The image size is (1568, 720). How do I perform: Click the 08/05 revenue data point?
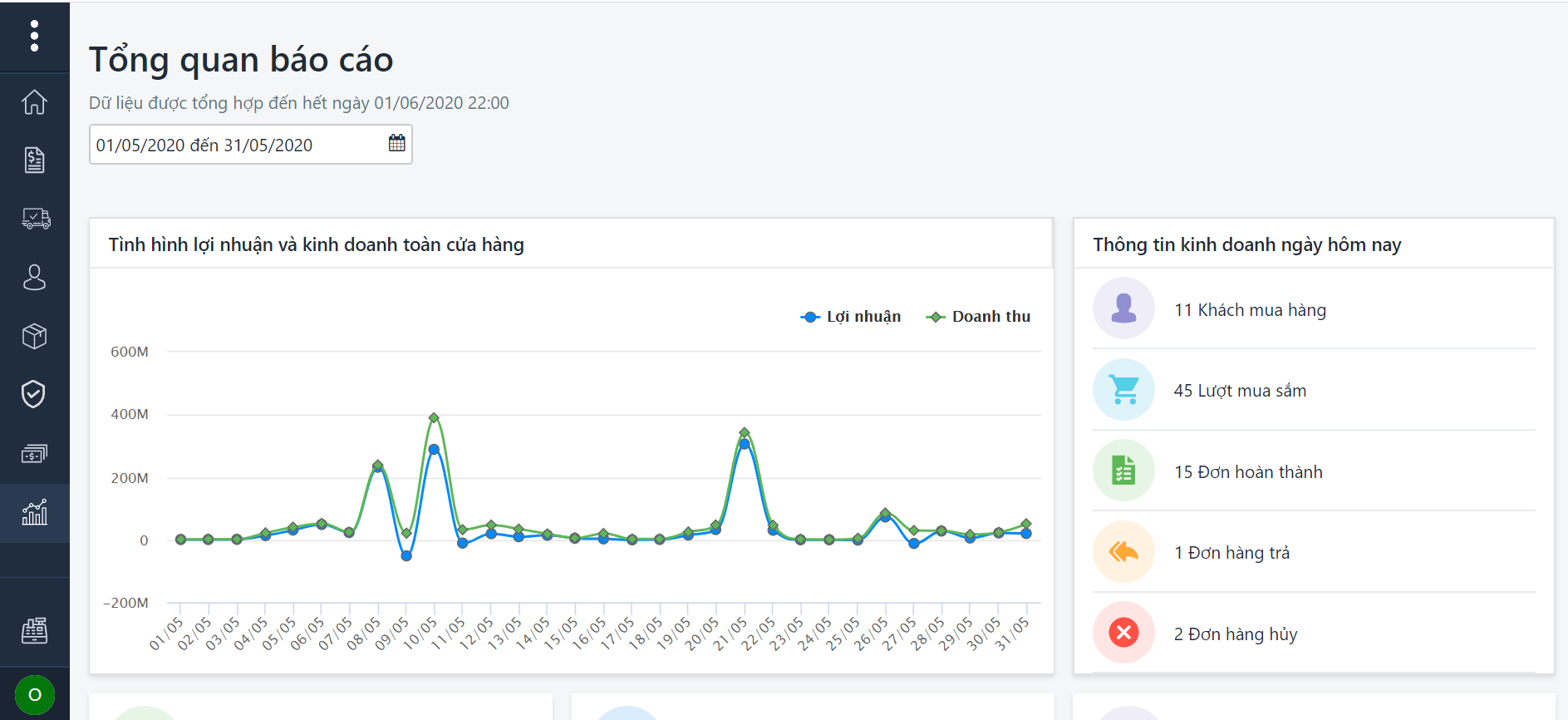point(378,465)
